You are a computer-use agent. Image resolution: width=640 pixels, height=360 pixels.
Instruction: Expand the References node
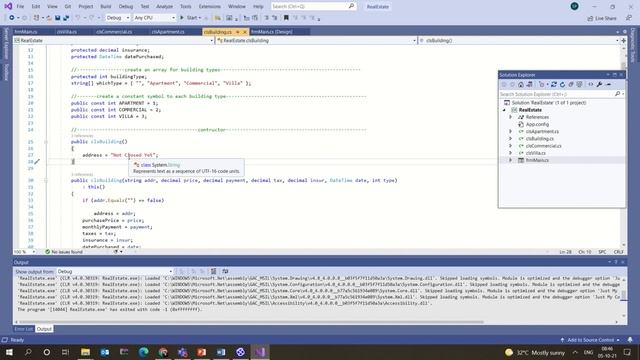click(x=510, y=117)
